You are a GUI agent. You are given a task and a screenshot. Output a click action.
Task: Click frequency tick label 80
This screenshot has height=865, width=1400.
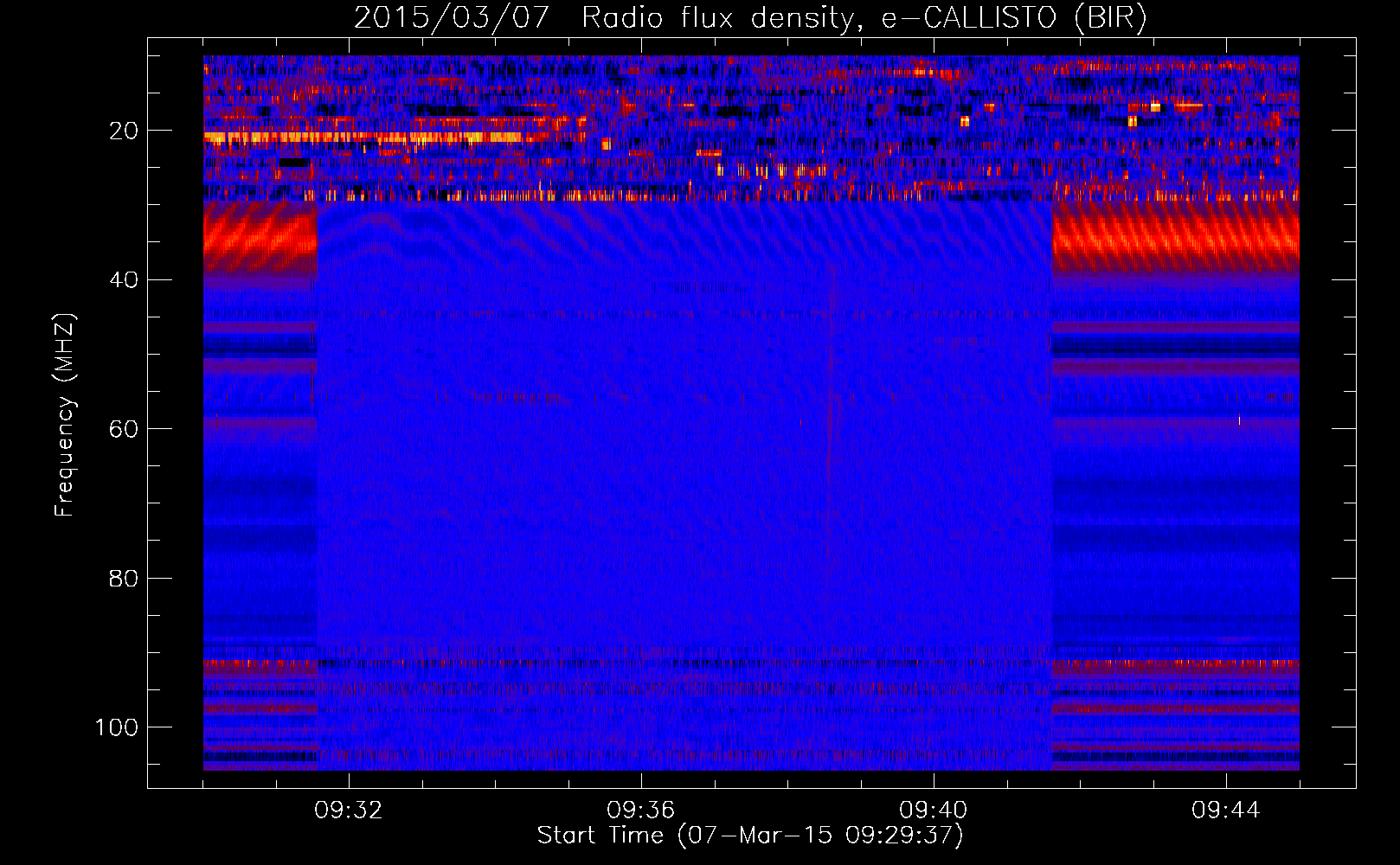pos(124,579)
